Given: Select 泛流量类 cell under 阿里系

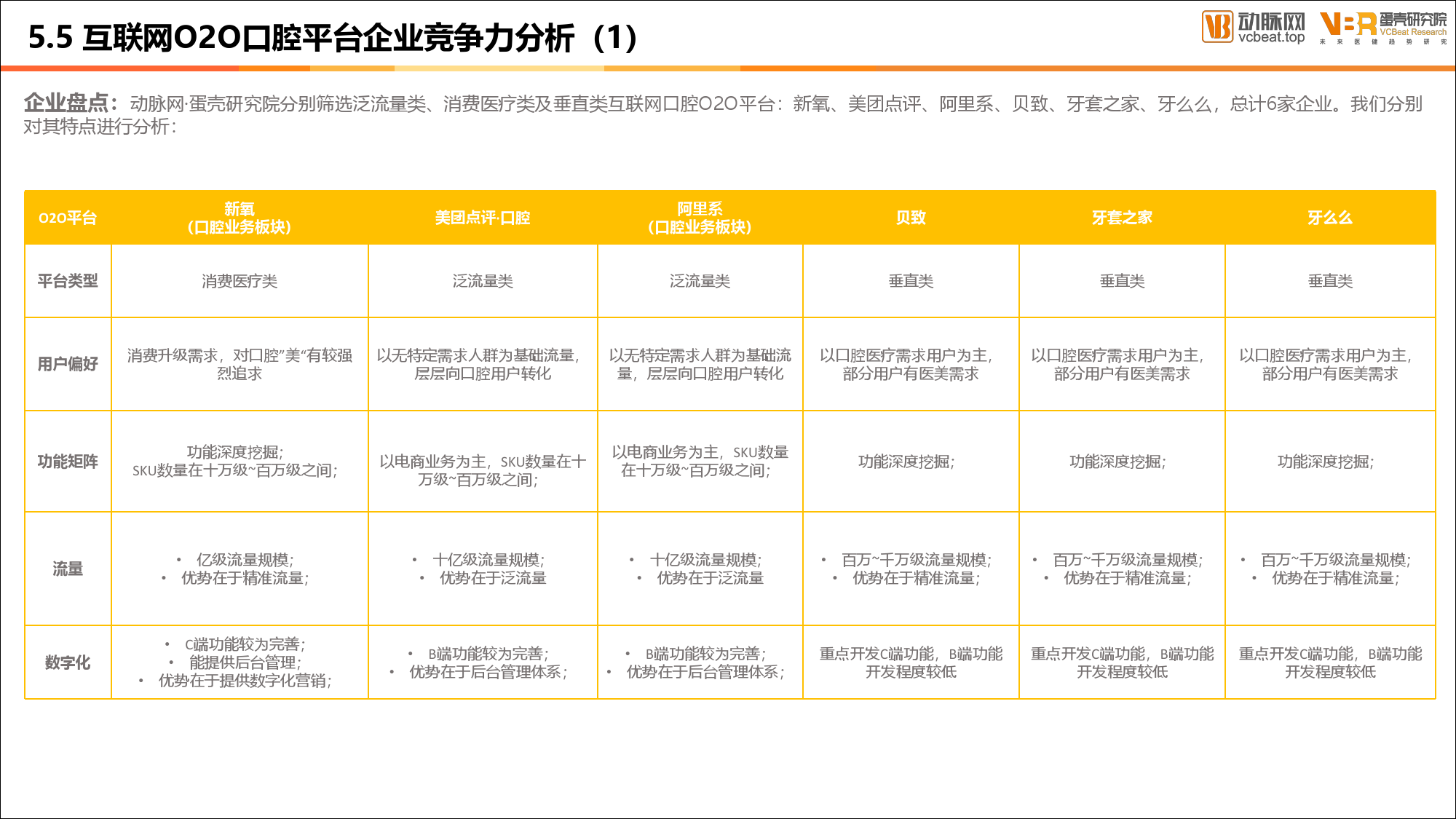Looking at the screenshot, I should tap(700, 281).
